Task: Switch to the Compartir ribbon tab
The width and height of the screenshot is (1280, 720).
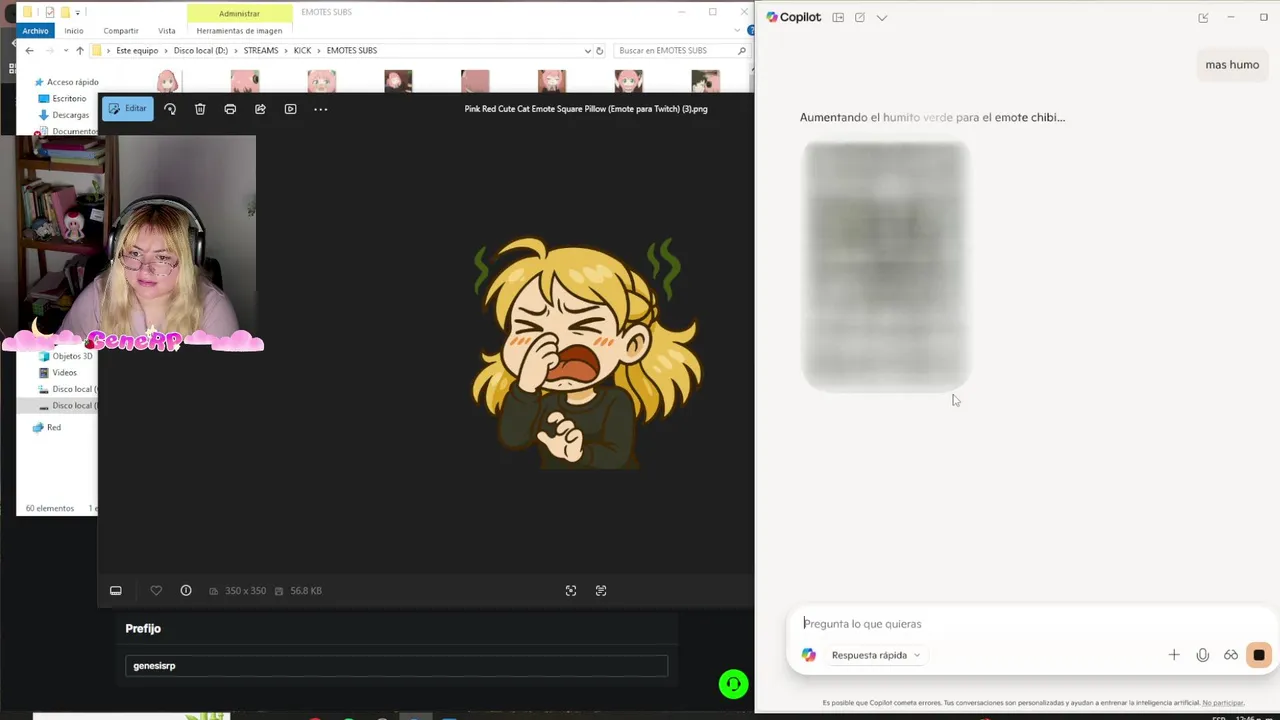Action: click(x=121, y=31)
